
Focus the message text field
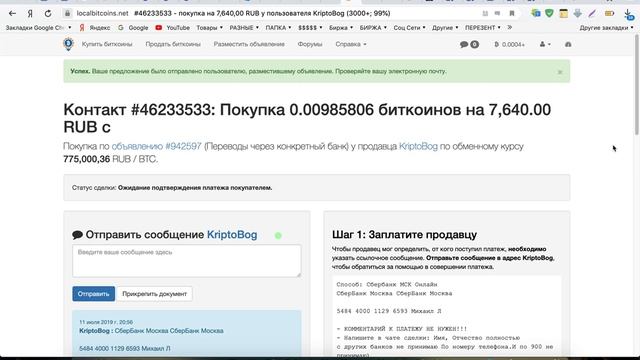[187, 260]
